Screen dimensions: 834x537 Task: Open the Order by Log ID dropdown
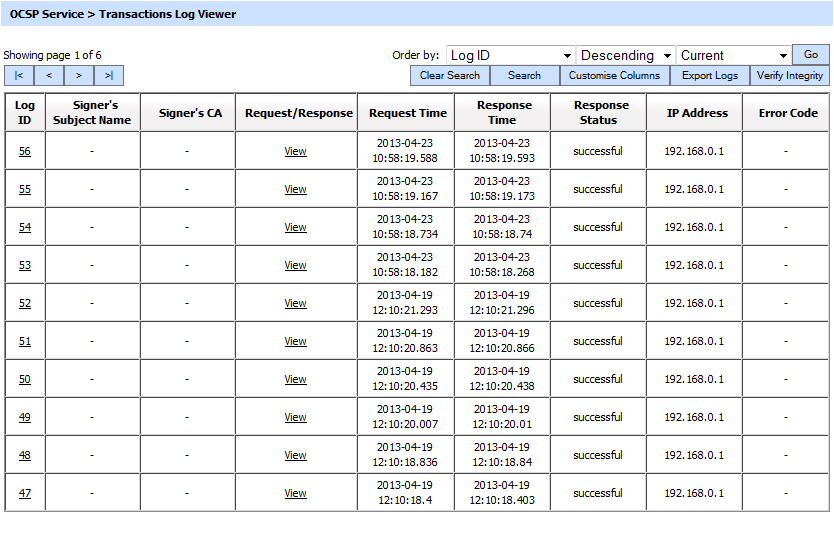(x=510, y=56)
